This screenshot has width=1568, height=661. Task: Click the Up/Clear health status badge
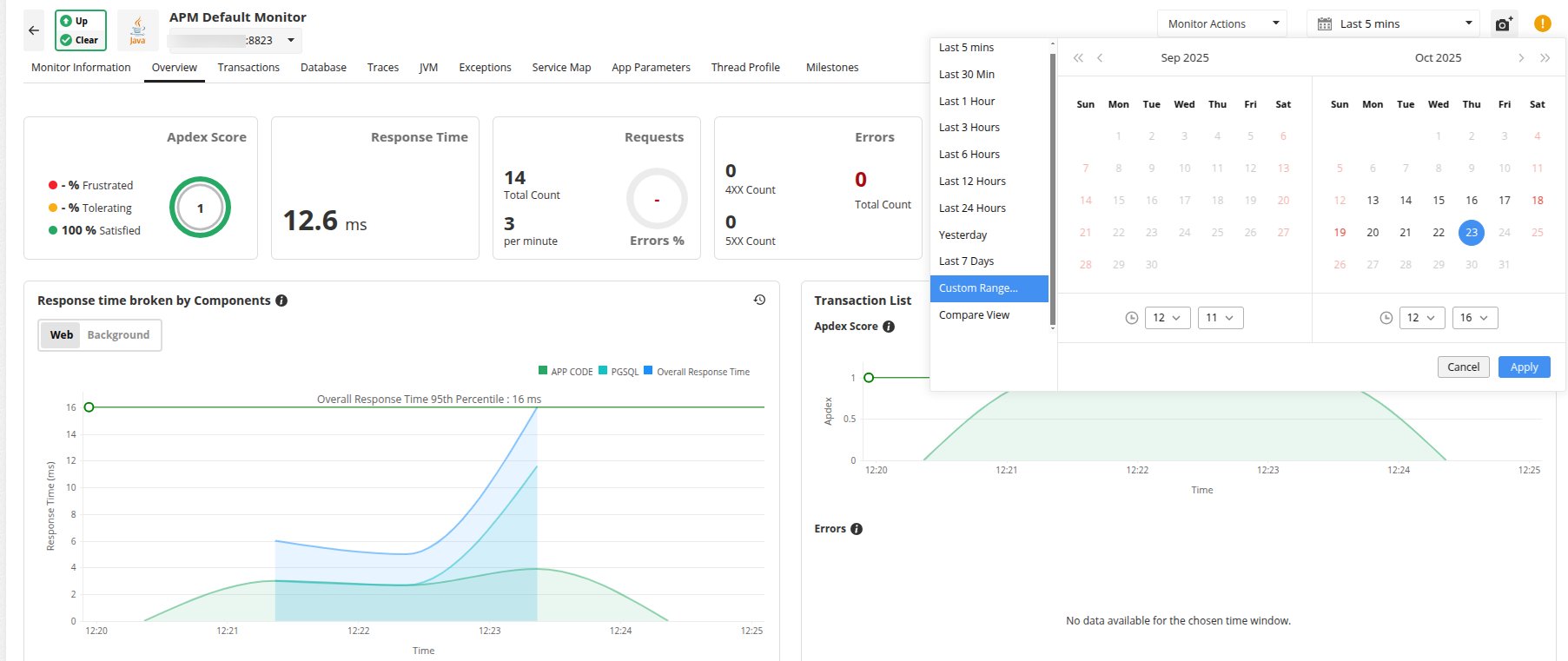click(81, 30)
